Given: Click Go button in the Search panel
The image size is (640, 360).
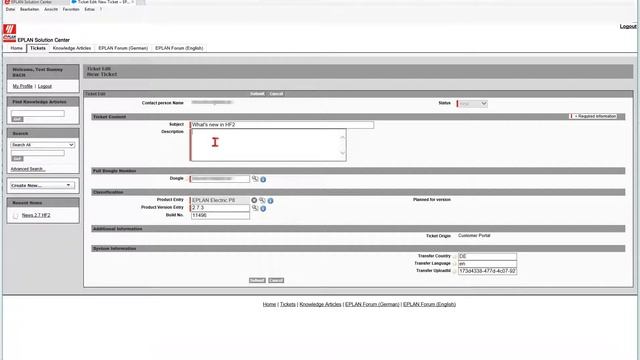Looking at the screenshot, I should point(18,158).
